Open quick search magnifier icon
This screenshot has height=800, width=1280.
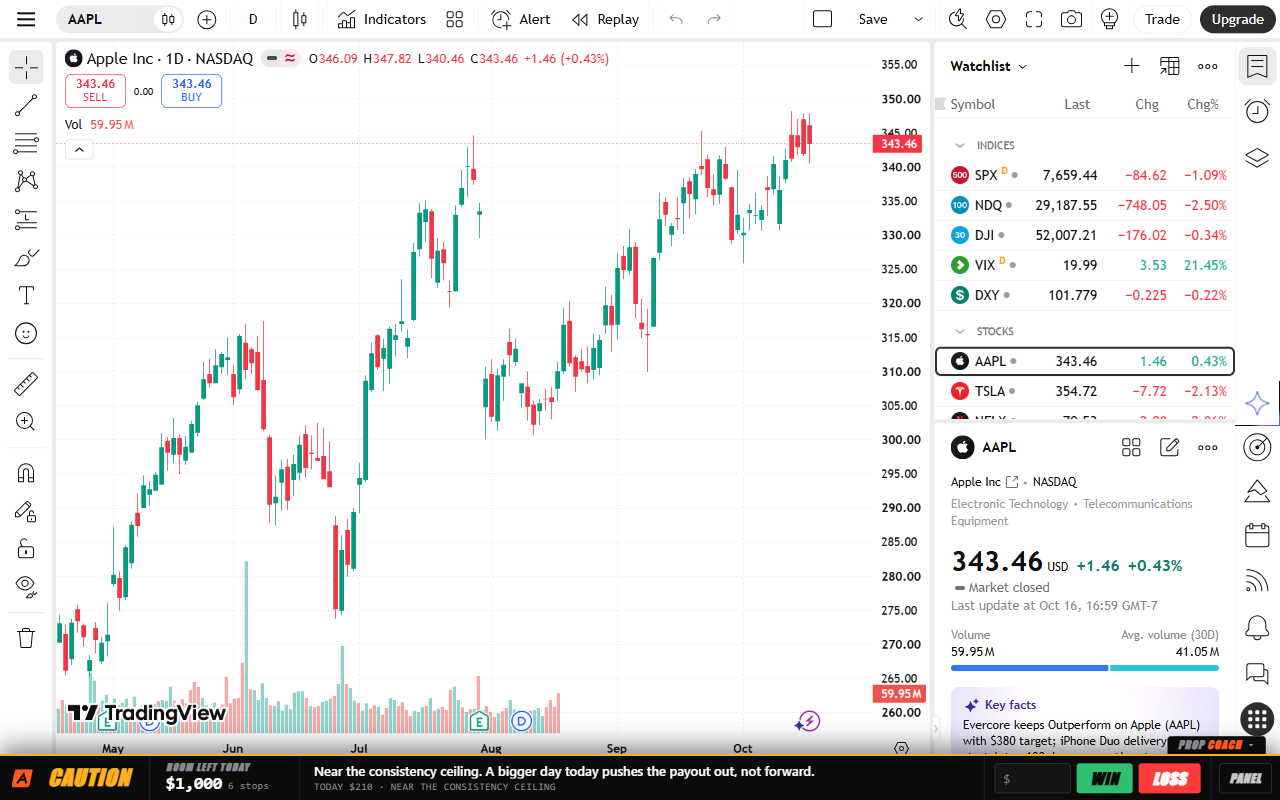point(958,19)
